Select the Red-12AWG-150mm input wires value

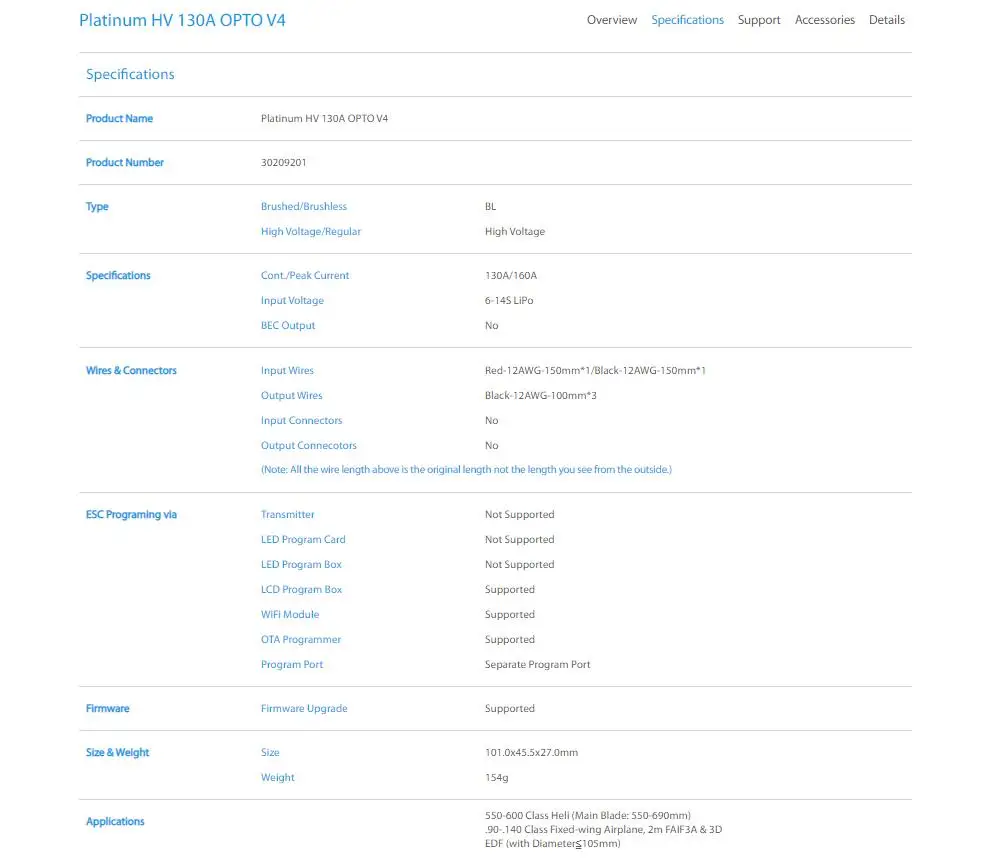pos(595,371)
